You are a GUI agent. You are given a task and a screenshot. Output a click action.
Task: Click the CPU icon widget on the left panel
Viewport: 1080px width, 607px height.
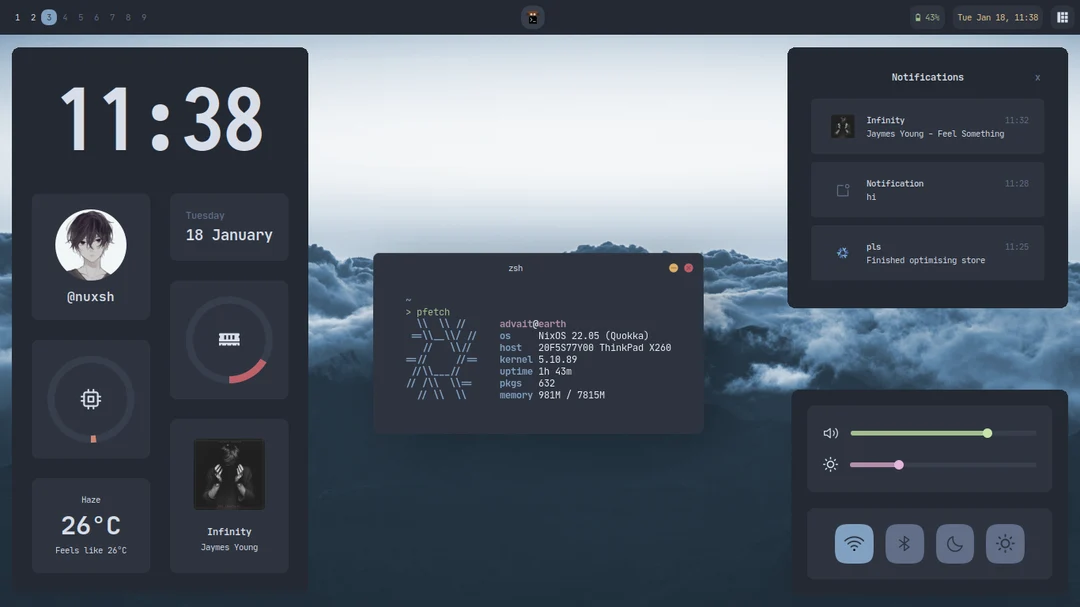tap(91, 397)
